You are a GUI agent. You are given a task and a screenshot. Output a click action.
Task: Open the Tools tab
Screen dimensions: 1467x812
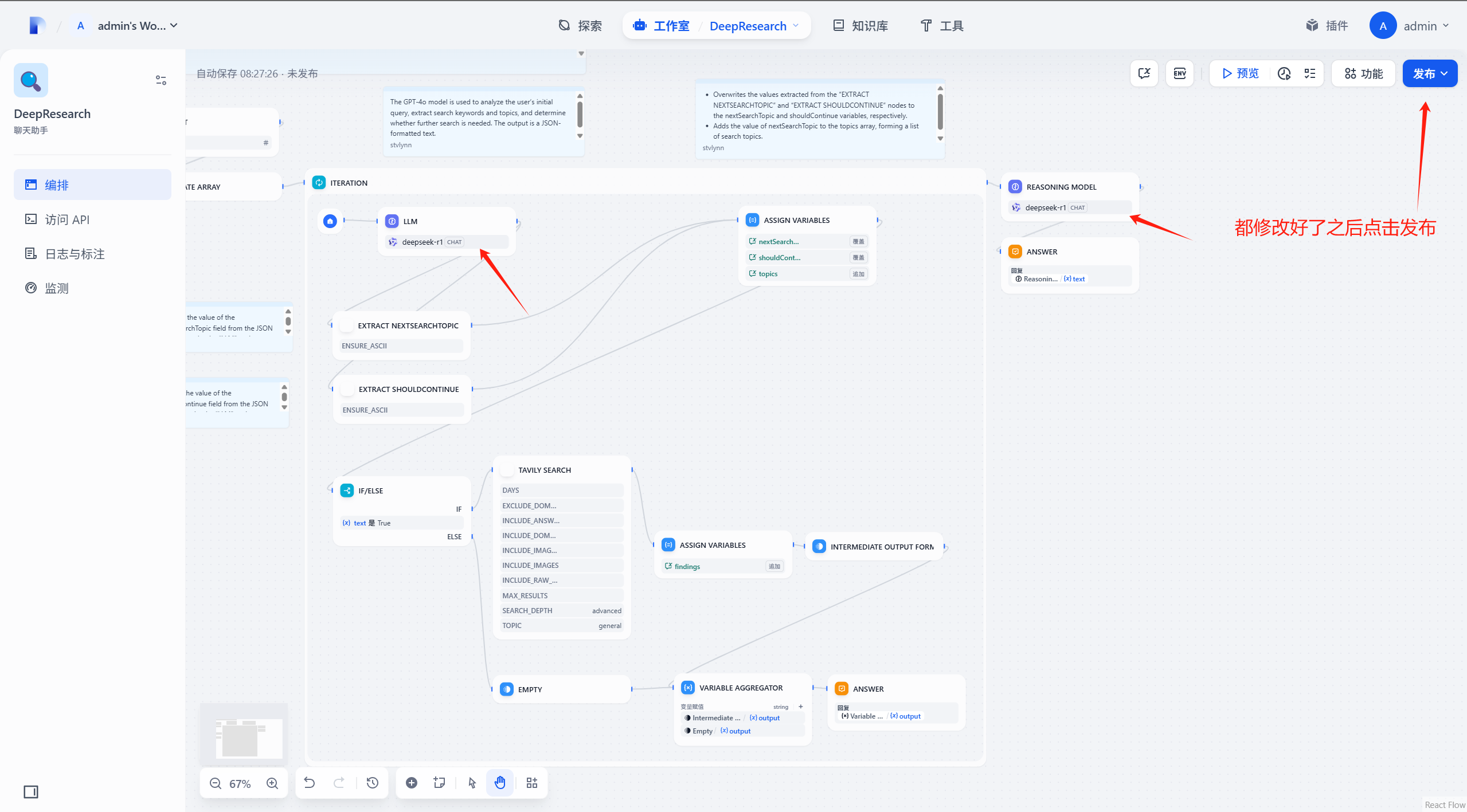(942, 26)
